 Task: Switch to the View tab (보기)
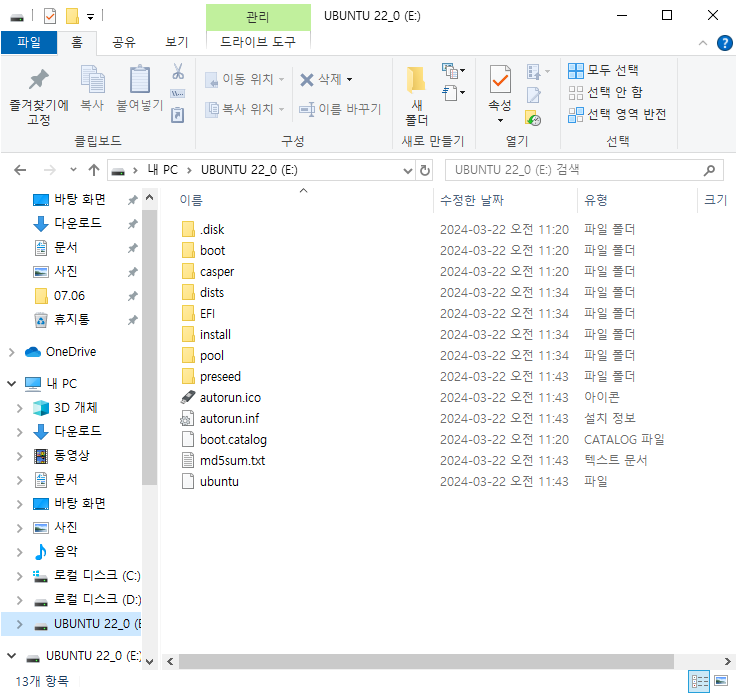click(x=177, y=42)
